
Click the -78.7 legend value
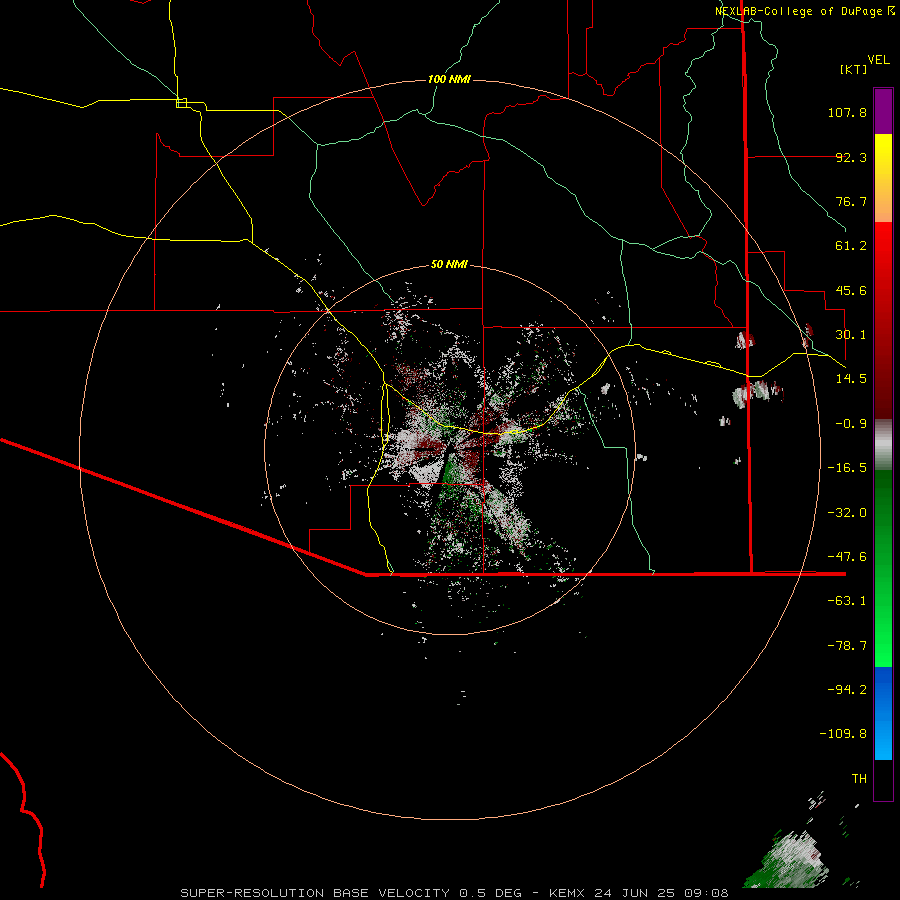pos(847,646)
